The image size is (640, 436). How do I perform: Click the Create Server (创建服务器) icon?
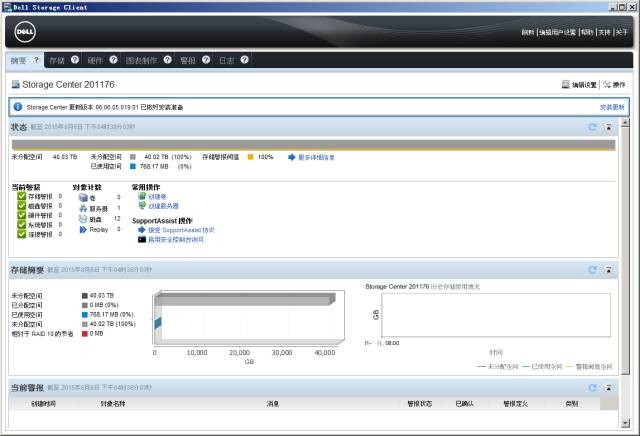(x=142, y=206)
